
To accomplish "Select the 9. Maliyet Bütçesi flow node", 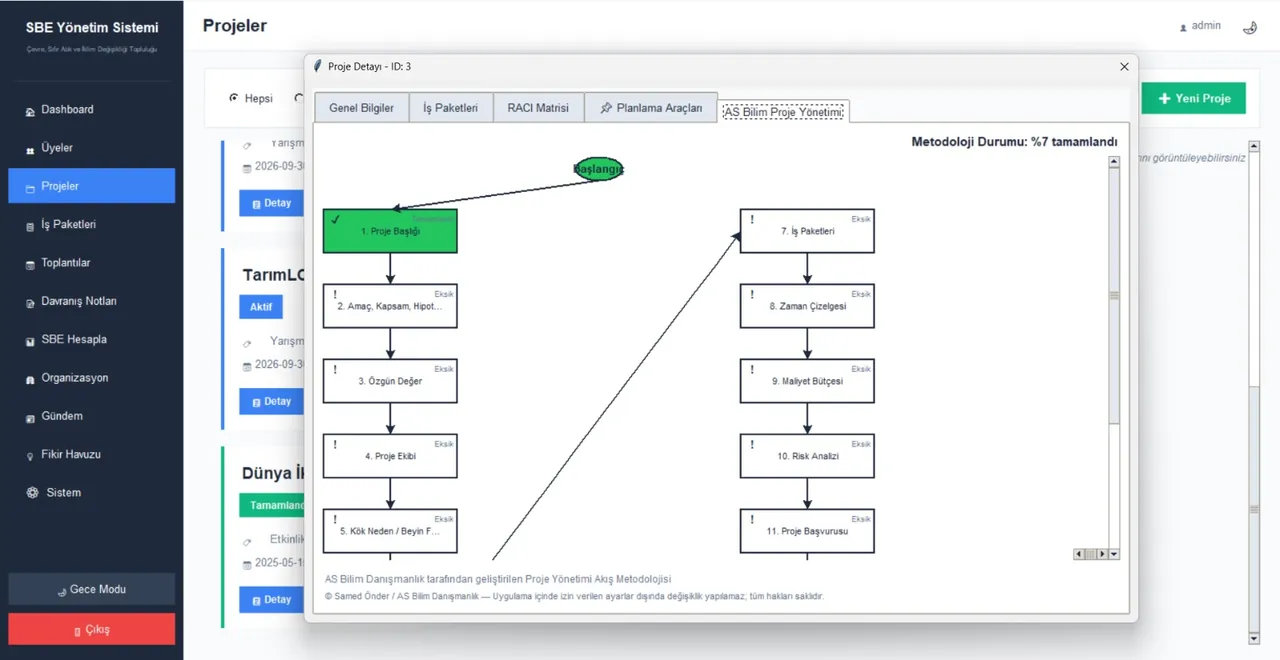I will coord(807,381).
